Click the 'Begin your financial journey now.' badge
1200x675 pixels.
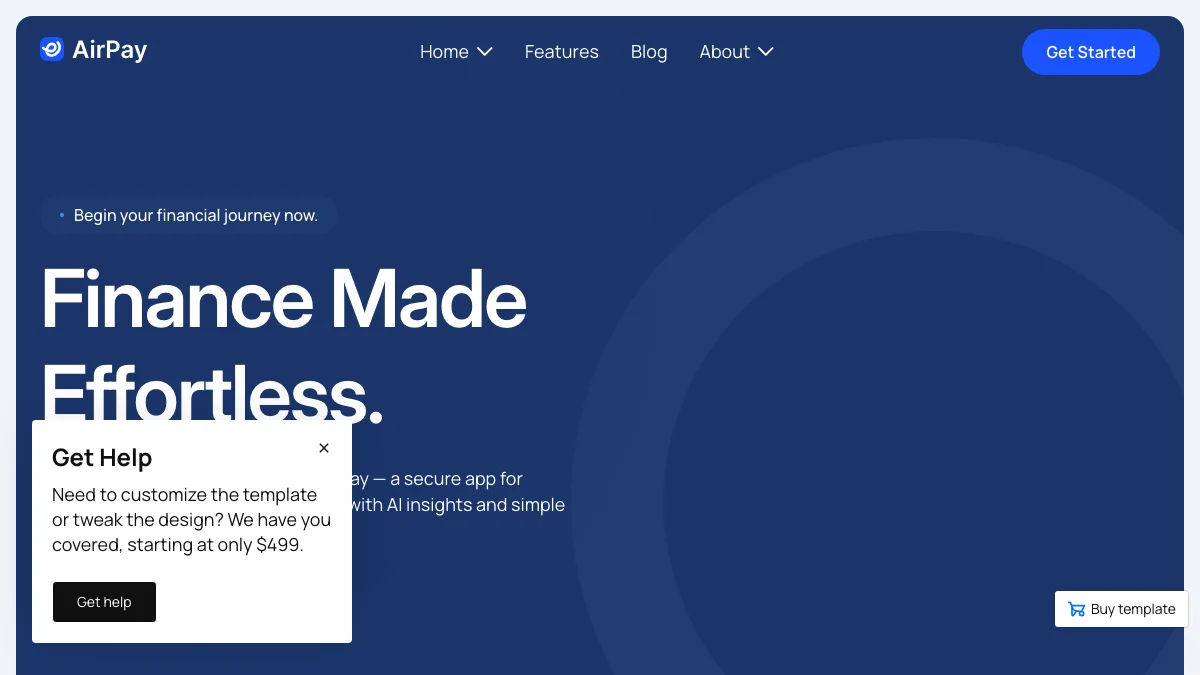pos(188,215)
